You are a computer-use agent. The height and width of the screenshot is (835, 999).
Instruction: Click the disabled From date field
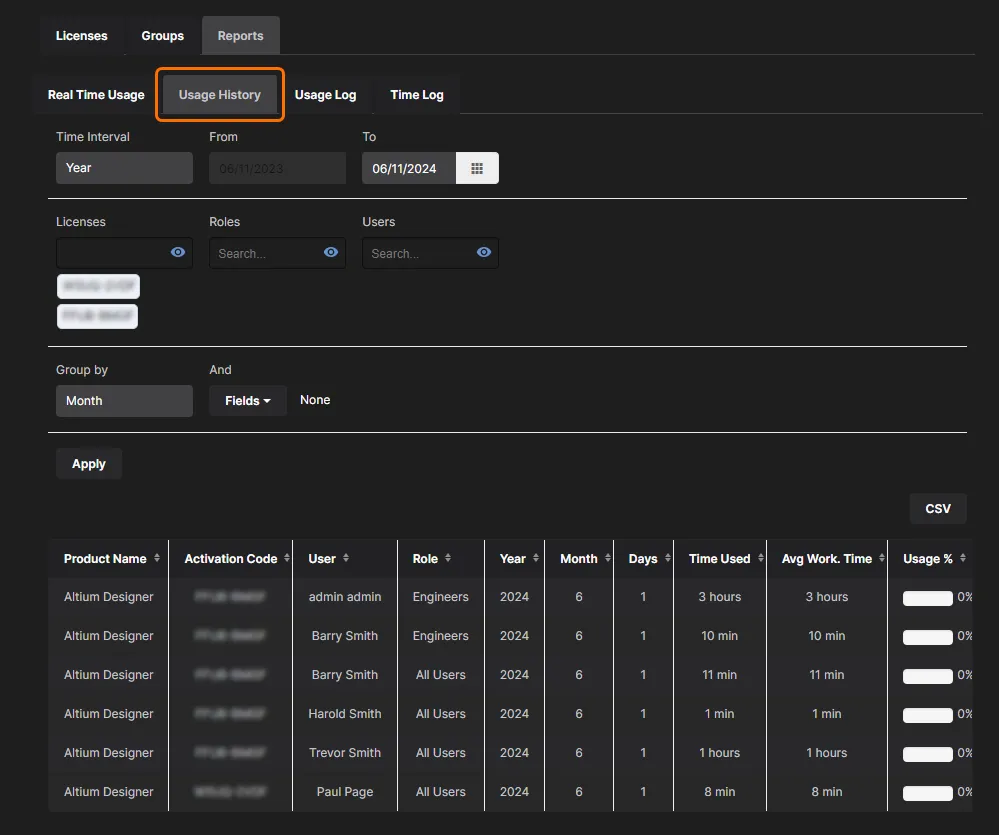[278, 168]
